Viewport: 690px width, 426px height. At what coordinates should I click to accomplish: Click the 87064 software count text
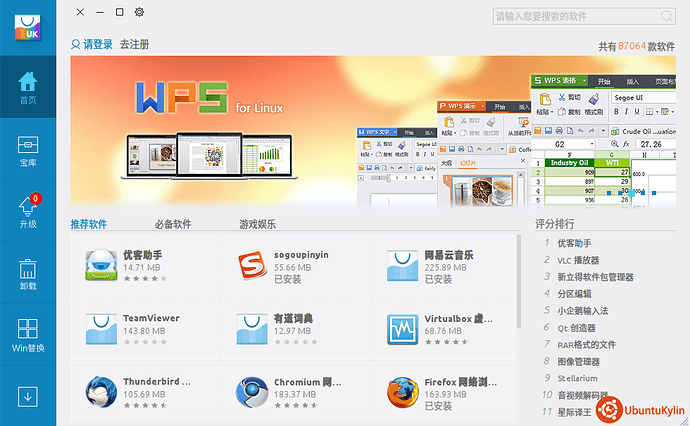tap(631, 46)
